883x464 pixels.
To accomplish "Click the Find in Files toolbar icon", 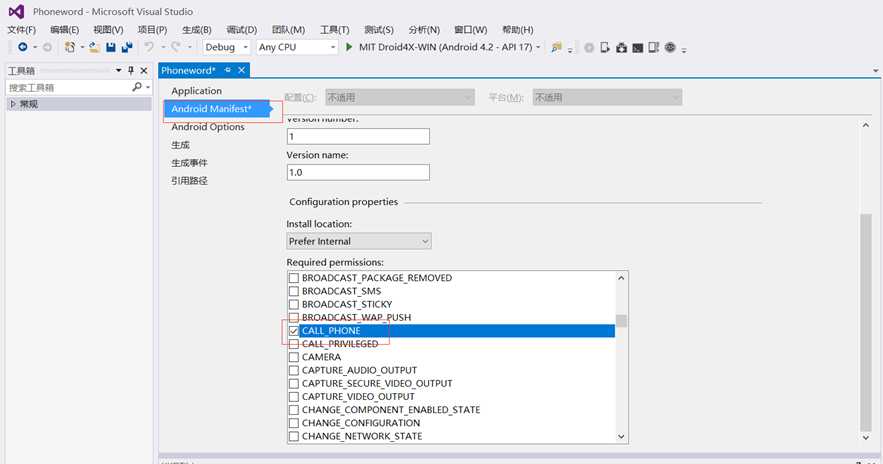I will pyautogui.click(x=556, y=47).
